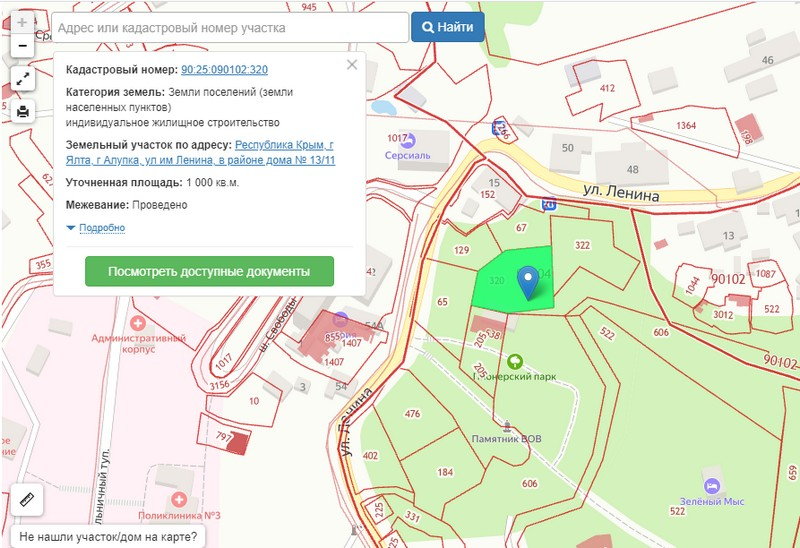The width and height of the screenshot is (800, 548).
Task: Click the Пионерский парк tree icon
Action: point(515,362)
